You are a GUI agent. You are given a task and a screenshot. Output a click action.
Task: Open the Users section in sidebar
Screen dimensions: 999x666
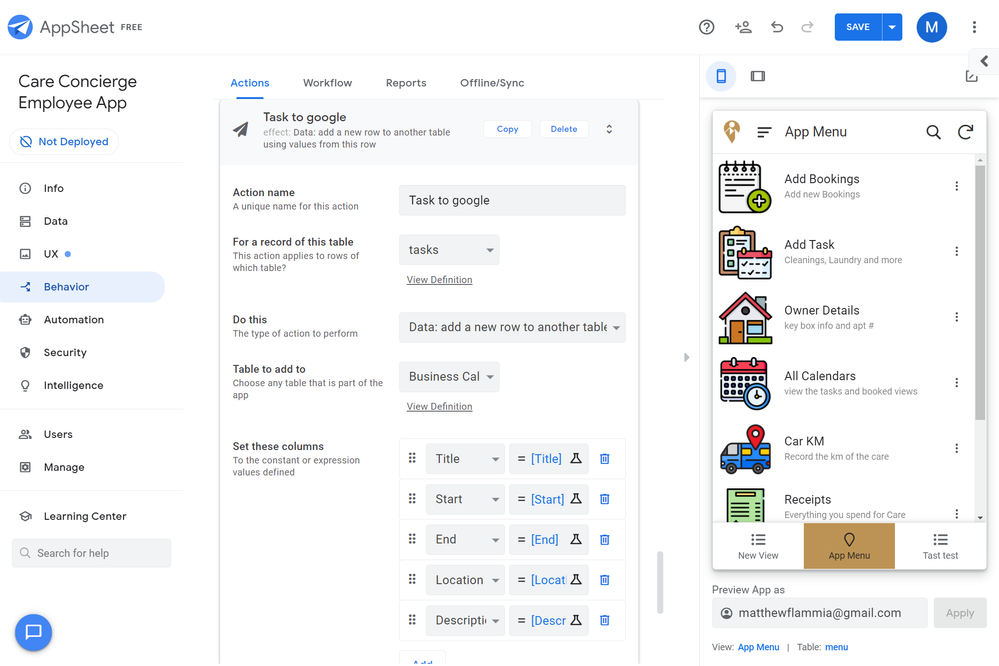(58, 434)
